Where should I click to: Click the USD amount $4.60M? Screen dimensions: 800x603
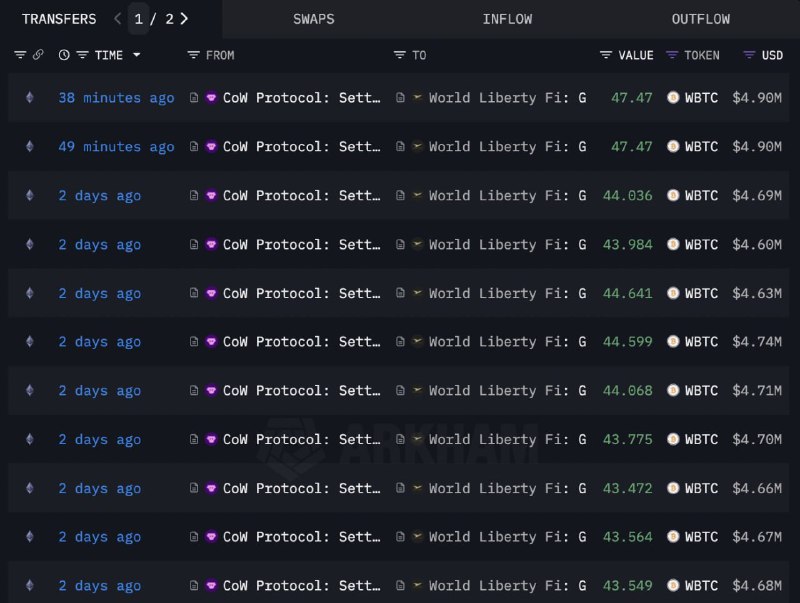pyautogui.click(x=757, y=244)
